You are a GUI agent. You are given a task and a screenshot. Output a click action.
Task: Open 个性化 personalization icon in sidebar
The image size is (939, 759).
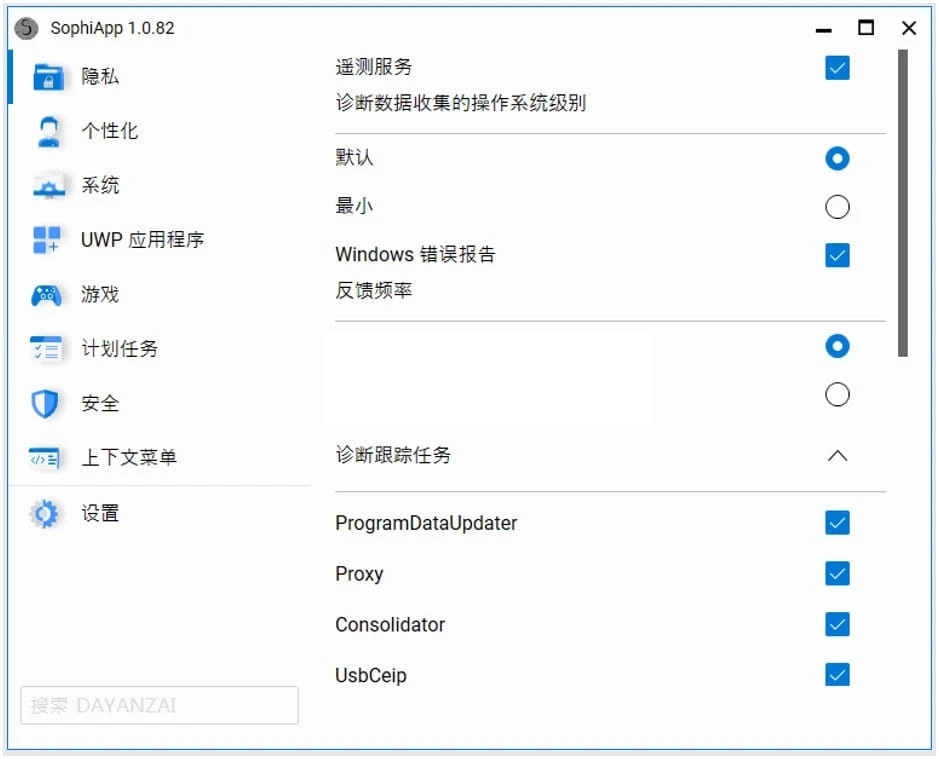[47, 131]
